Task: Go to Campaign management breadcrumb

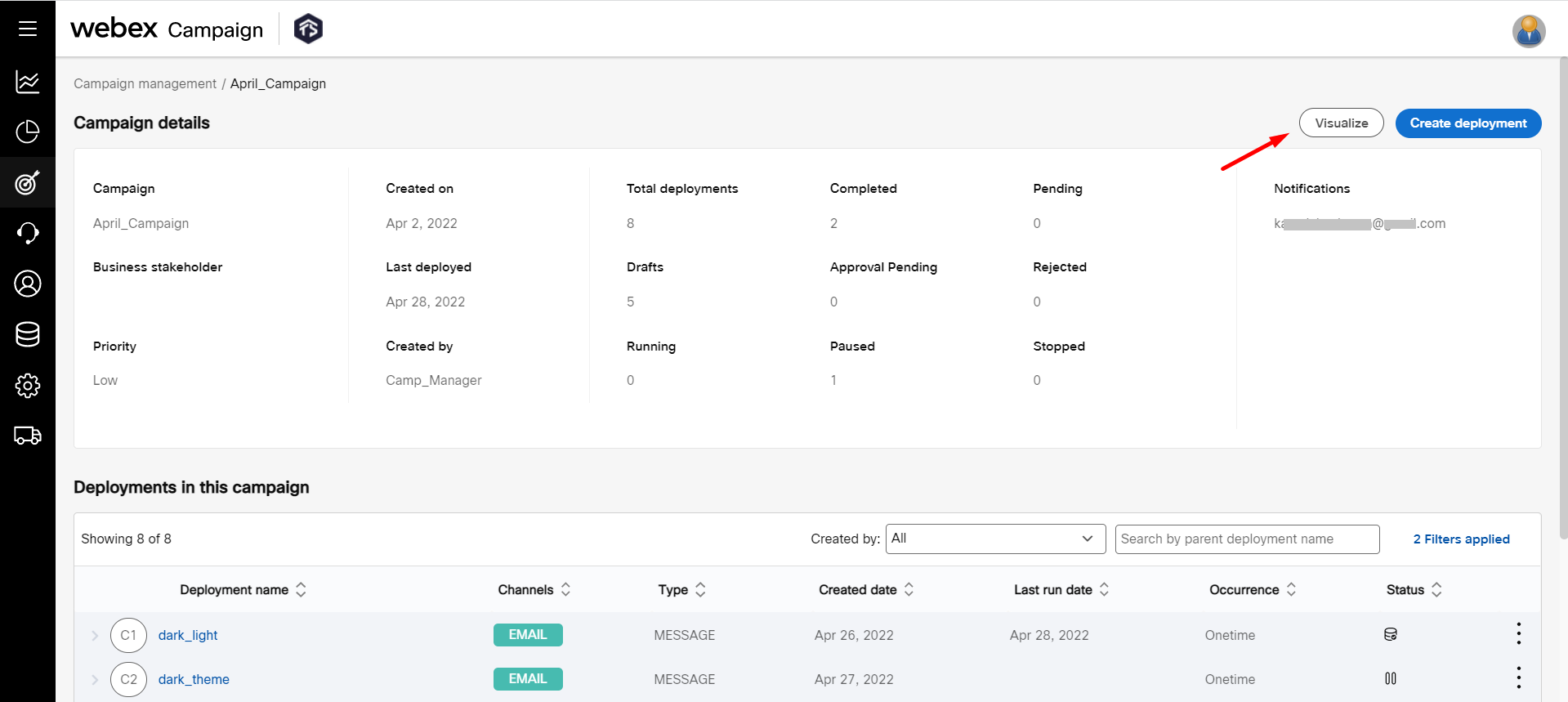Action: click(145, 83)
